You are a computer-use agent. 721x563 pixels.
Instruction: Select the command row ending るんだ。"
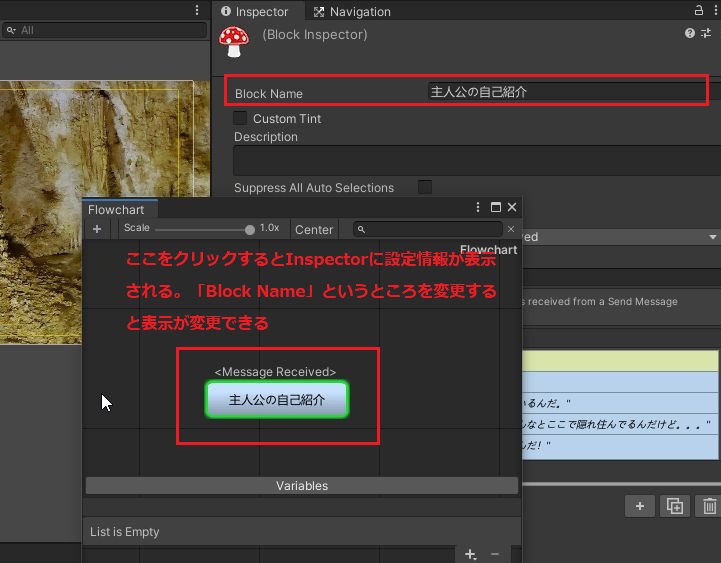click(x=620, y=403)
